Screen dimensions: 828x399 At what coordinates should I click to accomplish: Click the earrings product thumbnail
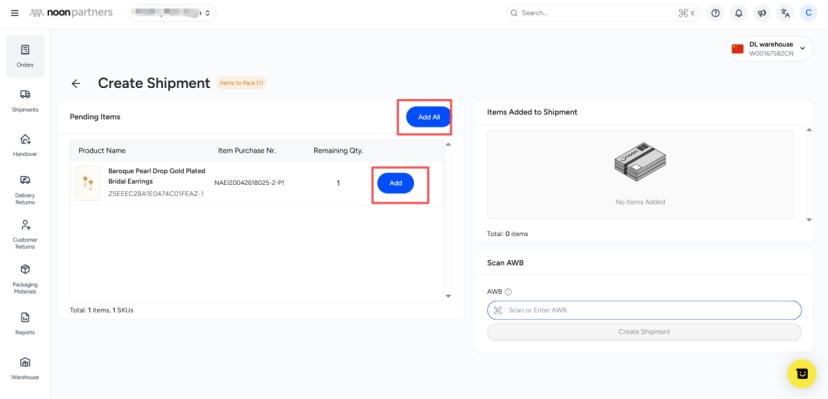pyautogui.click(x=87, y=183)
